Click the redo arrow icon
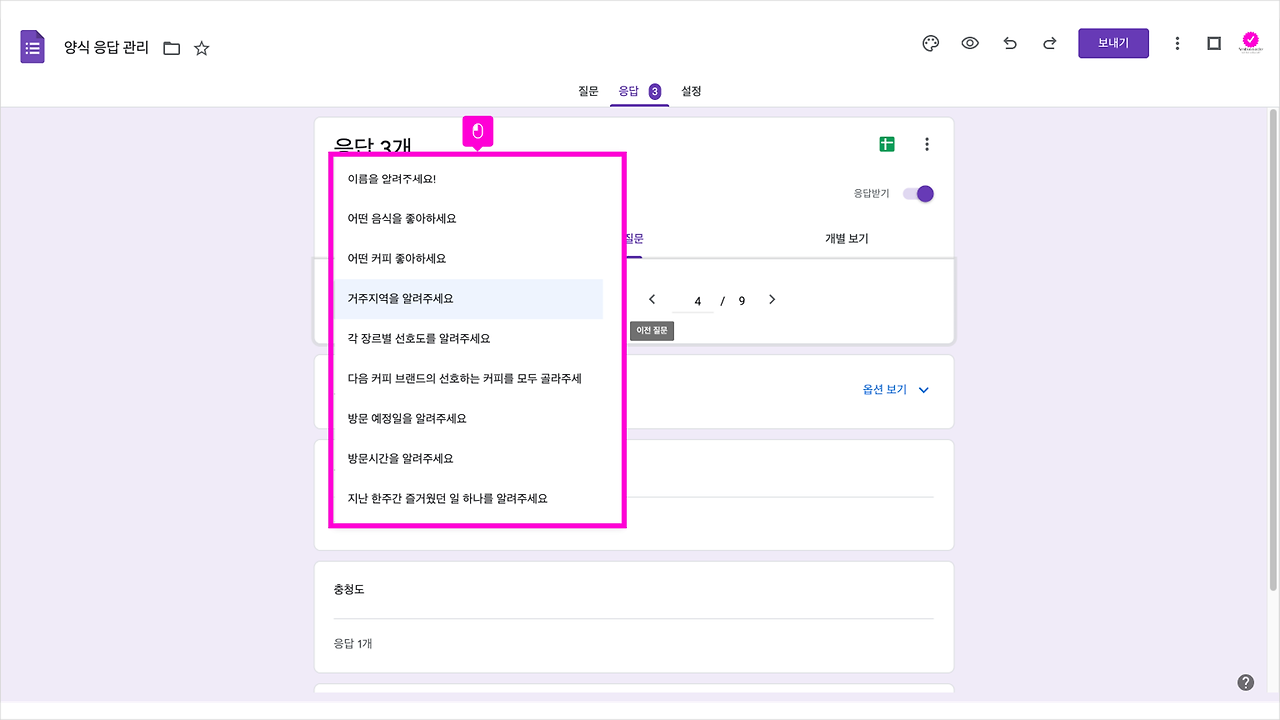The height and width of the screenshot is (720, 1280). click(1048, 43)
